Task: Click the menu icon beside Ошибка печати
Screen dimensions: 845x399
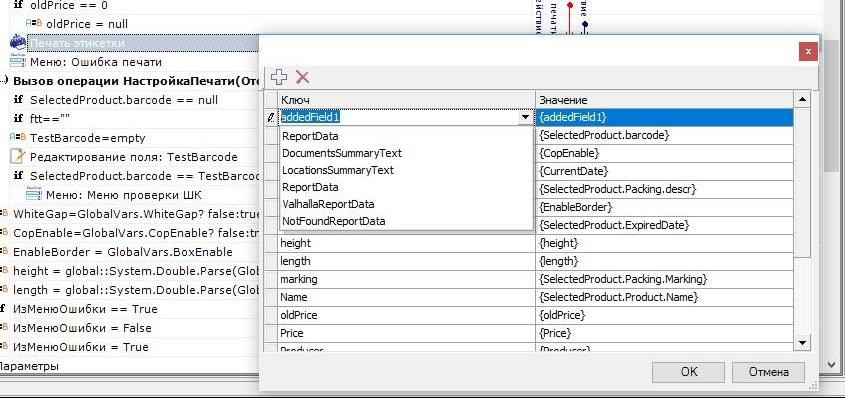Action: point(18,62)
